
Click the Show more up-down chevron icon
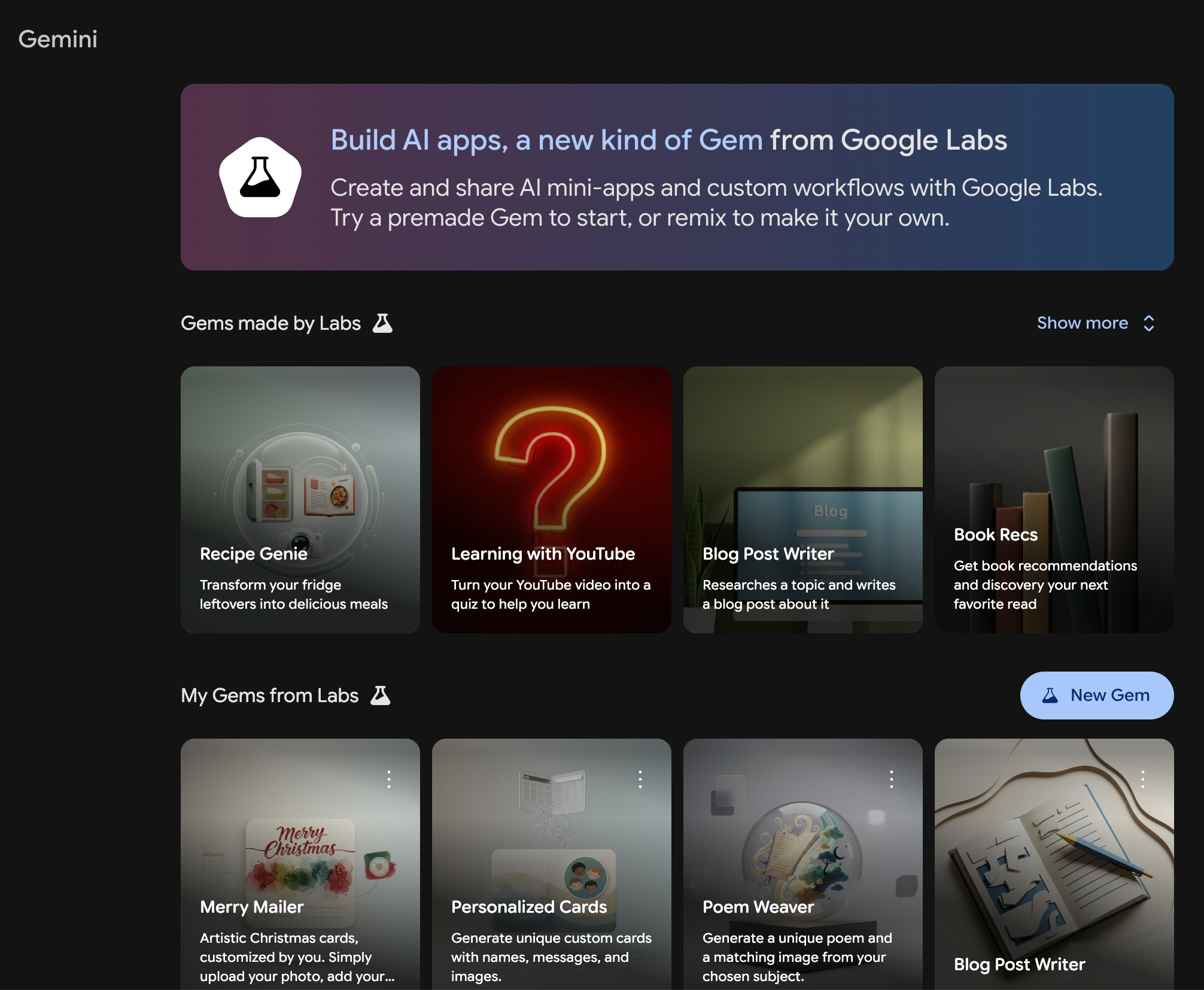click(1148, 323)
